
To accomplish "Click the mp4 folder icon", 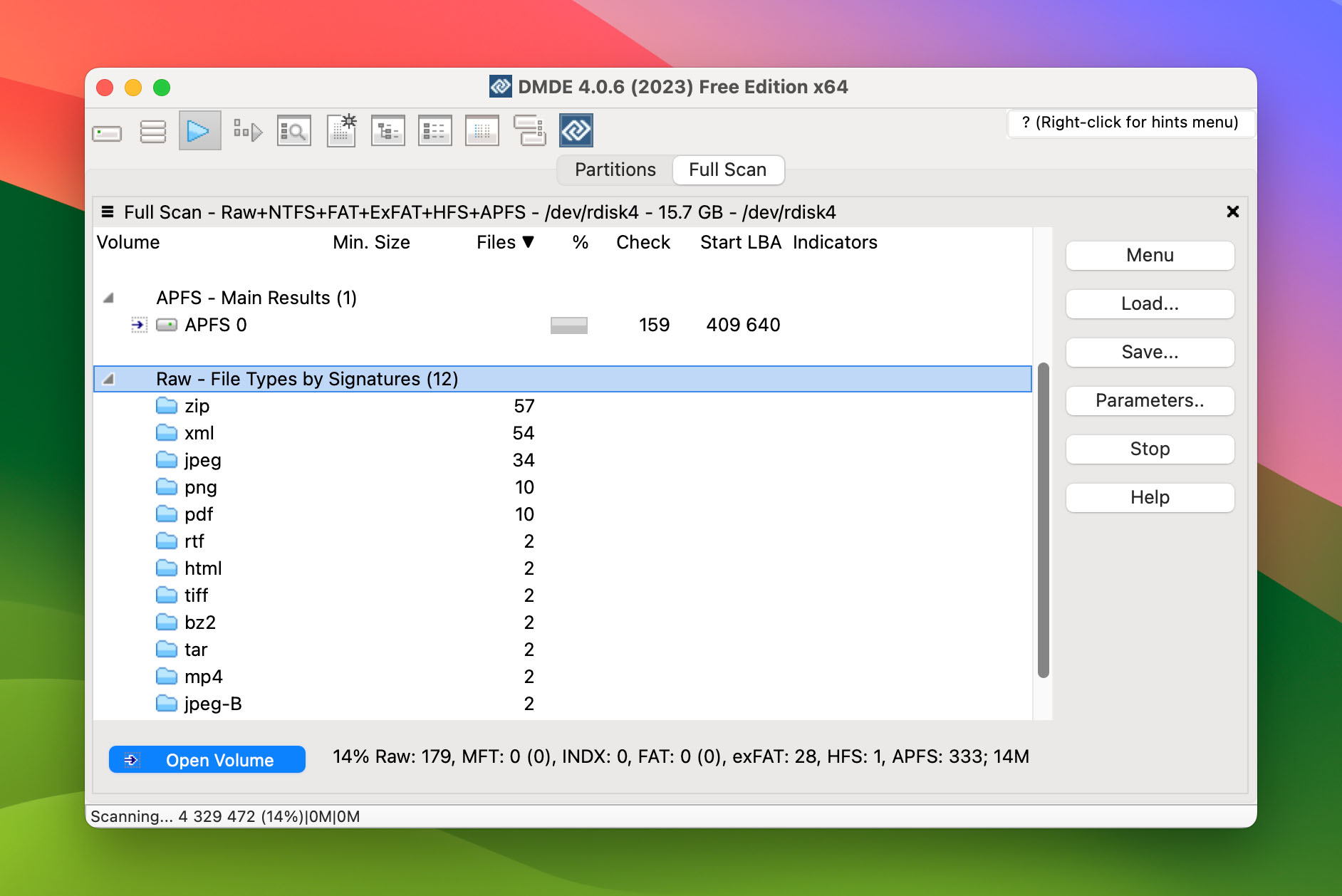I will click(x=167, y=677).
